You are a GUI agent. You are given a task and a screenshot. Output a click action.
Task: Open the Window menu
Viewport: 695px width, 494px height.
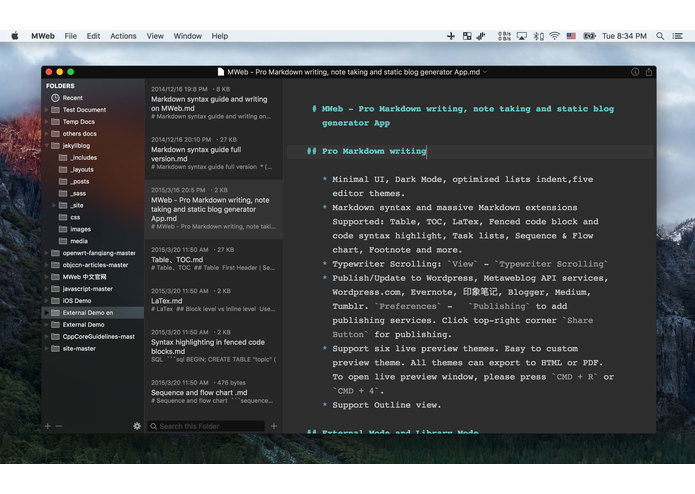coord(187,36)
